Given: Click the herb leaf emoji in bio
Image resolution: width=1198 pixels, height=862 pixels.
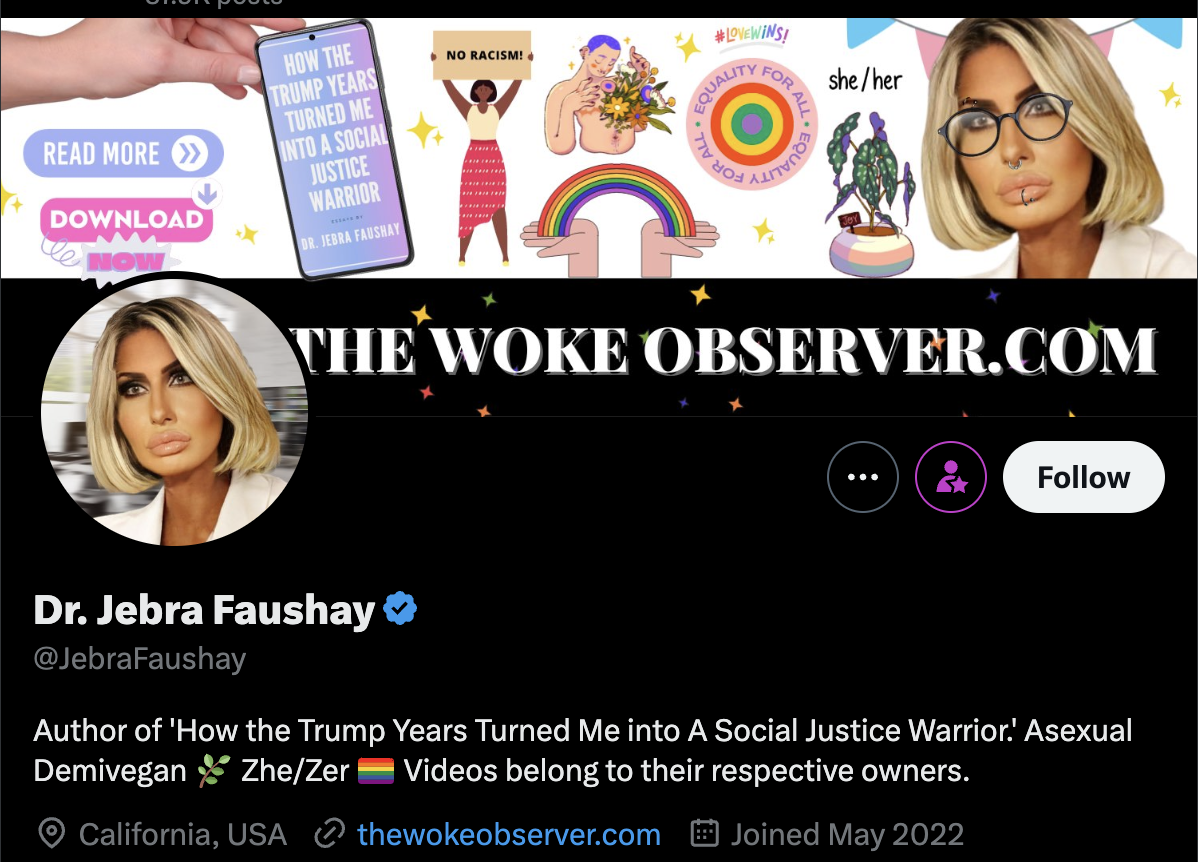Looking at the screenshot, I should (213, 771).
